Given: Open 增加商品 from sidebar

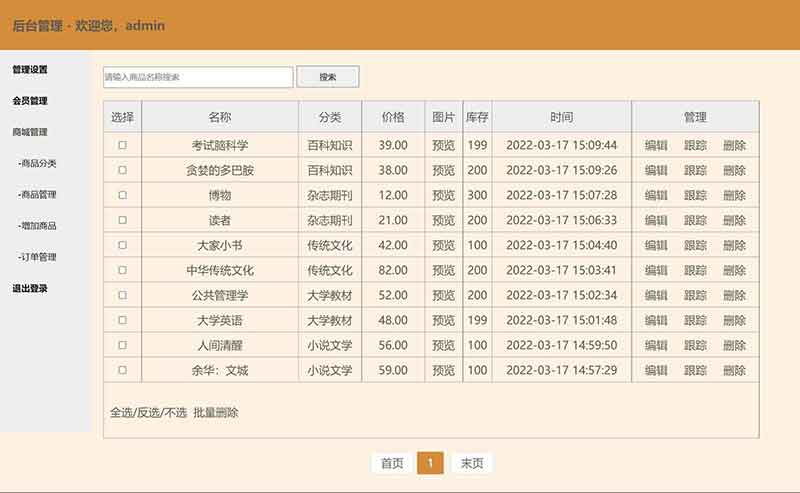Looking at the screenshot, I should (38, 226).
